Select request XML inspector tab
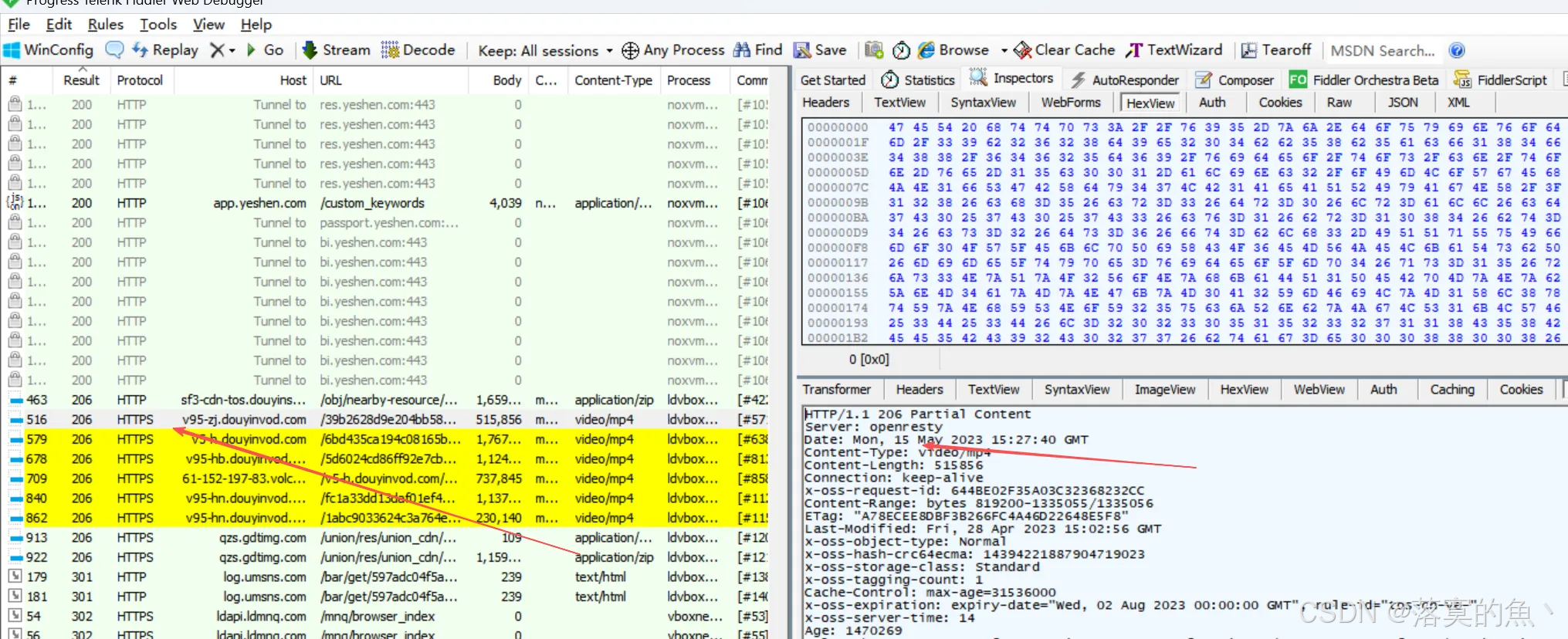The height and width of the screenshot is (639, 1568). point(1458,103)
